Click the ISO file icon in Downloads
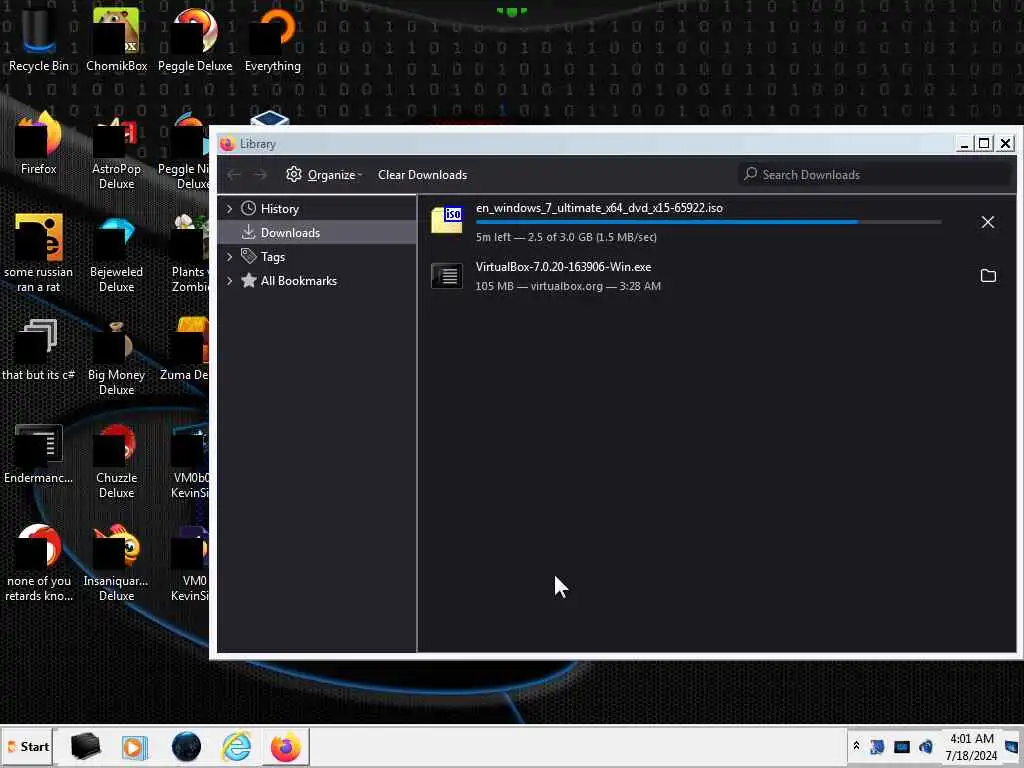This screenshot has width=1024, height=768. coord(447,219)
